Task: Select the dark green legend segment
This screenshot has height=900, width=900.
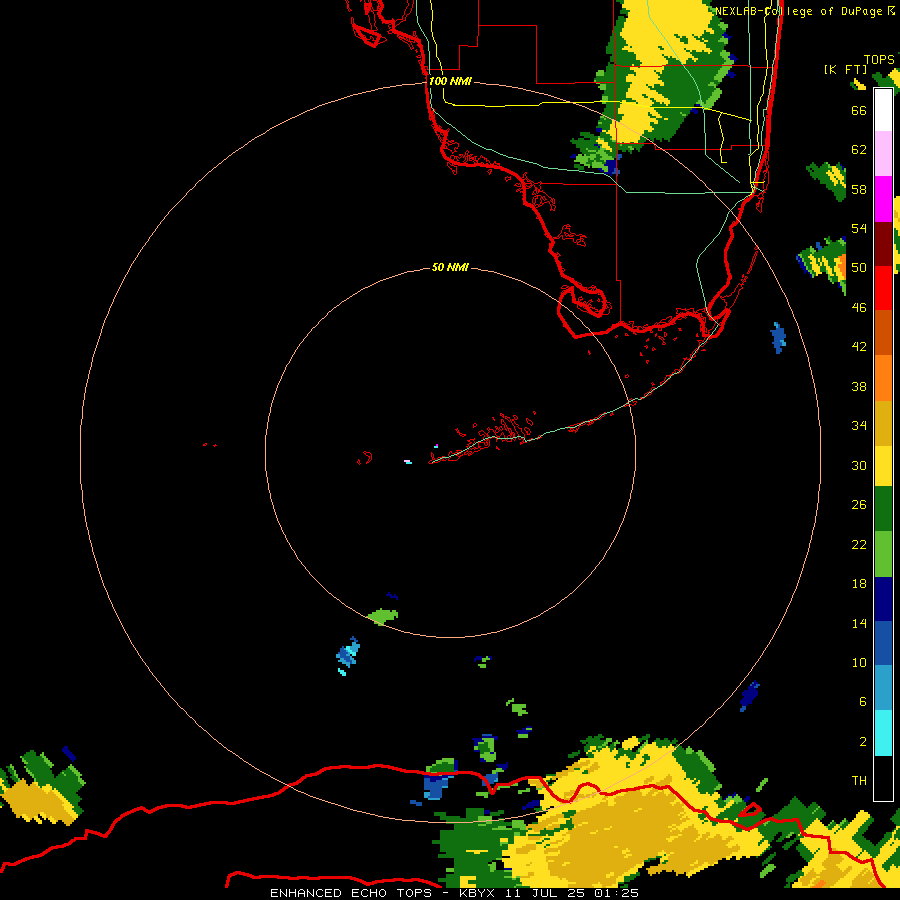Action: click(883, 509)
